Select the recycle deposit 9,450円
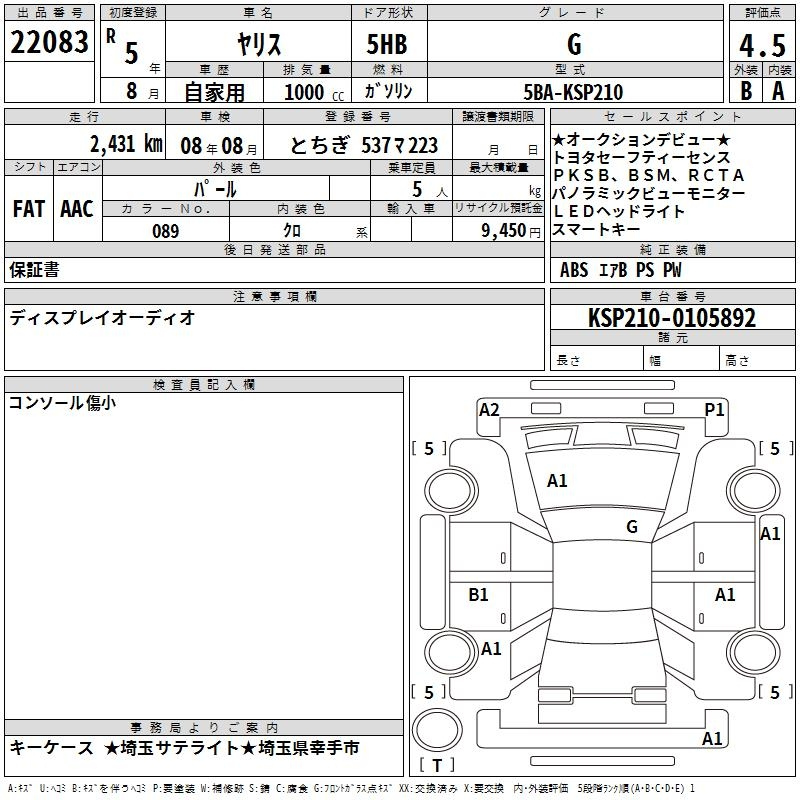800x800 pixels. pyautogui.click(x=511, y=231)
